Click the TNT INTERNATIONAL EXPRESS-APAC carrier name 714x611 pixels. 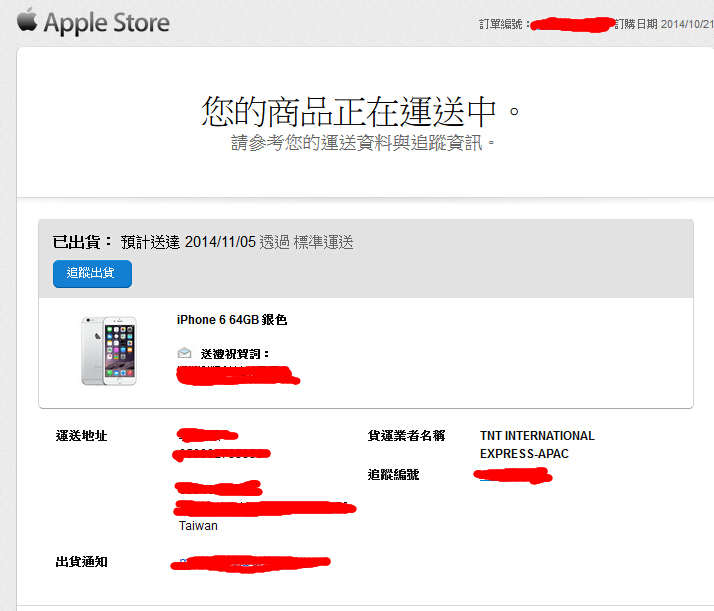coord(537,444)
